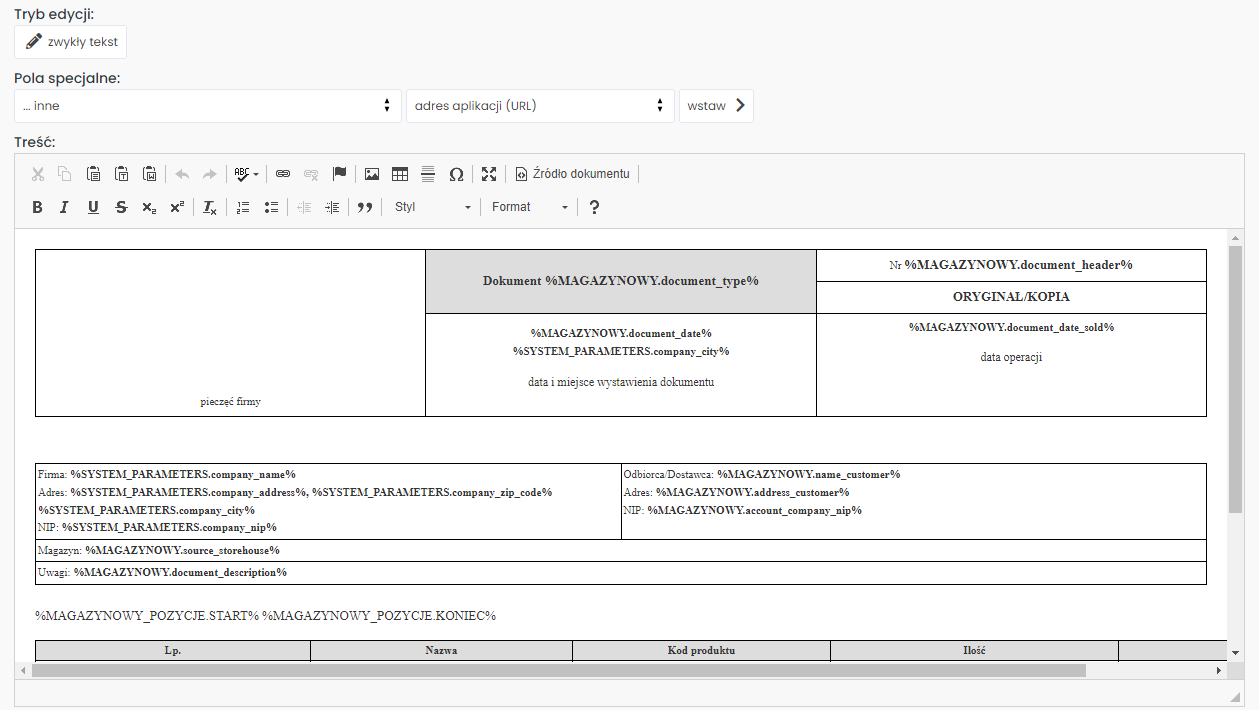
Task: Toggle italic text formatting
Action: click(64, 207)
